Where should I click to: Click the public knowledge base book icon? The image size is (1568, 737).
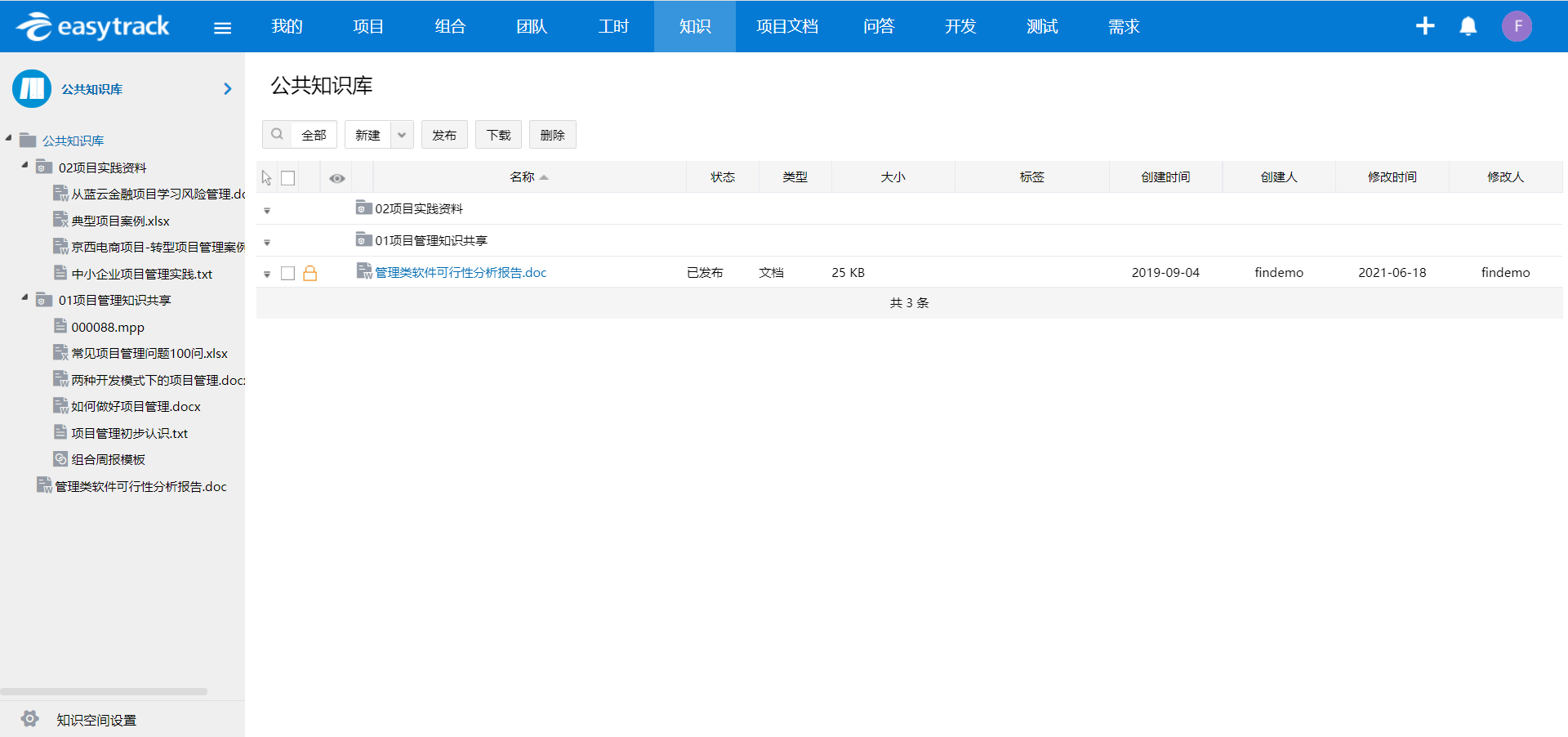tap(32, 88)
